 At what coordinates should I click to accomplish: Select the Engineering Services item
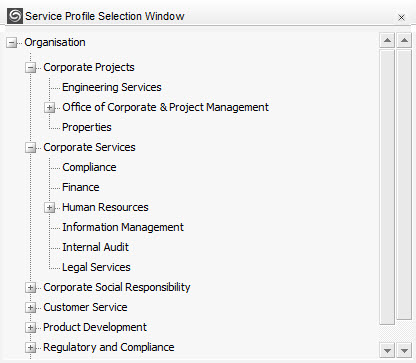pos(112,87)
